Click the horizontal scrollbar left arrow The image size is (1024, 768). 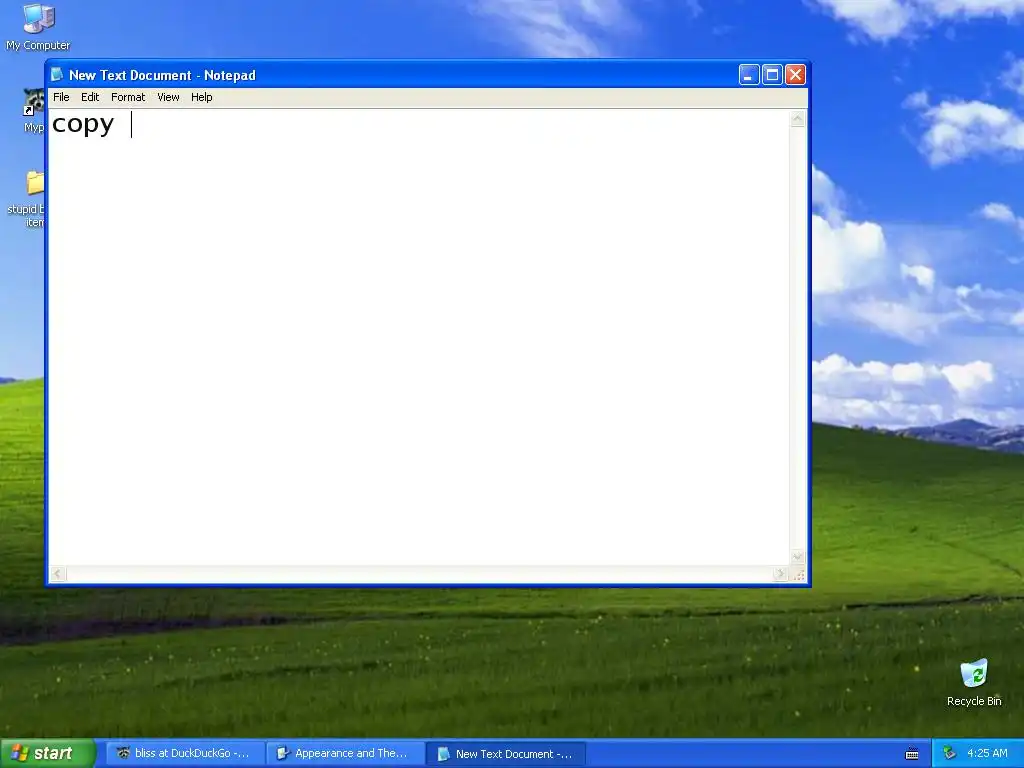click(x=57, y=574)
